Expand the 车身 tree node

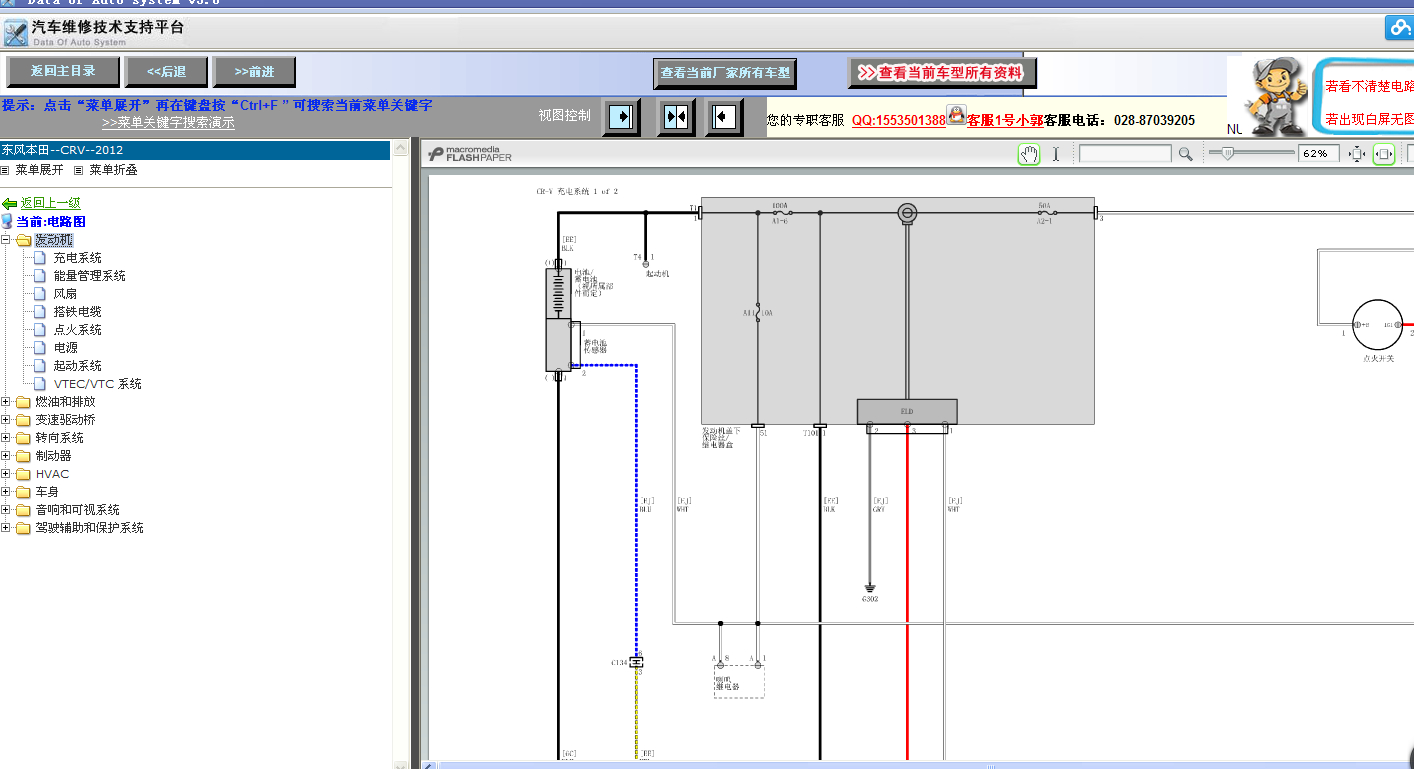coord(6,492)
